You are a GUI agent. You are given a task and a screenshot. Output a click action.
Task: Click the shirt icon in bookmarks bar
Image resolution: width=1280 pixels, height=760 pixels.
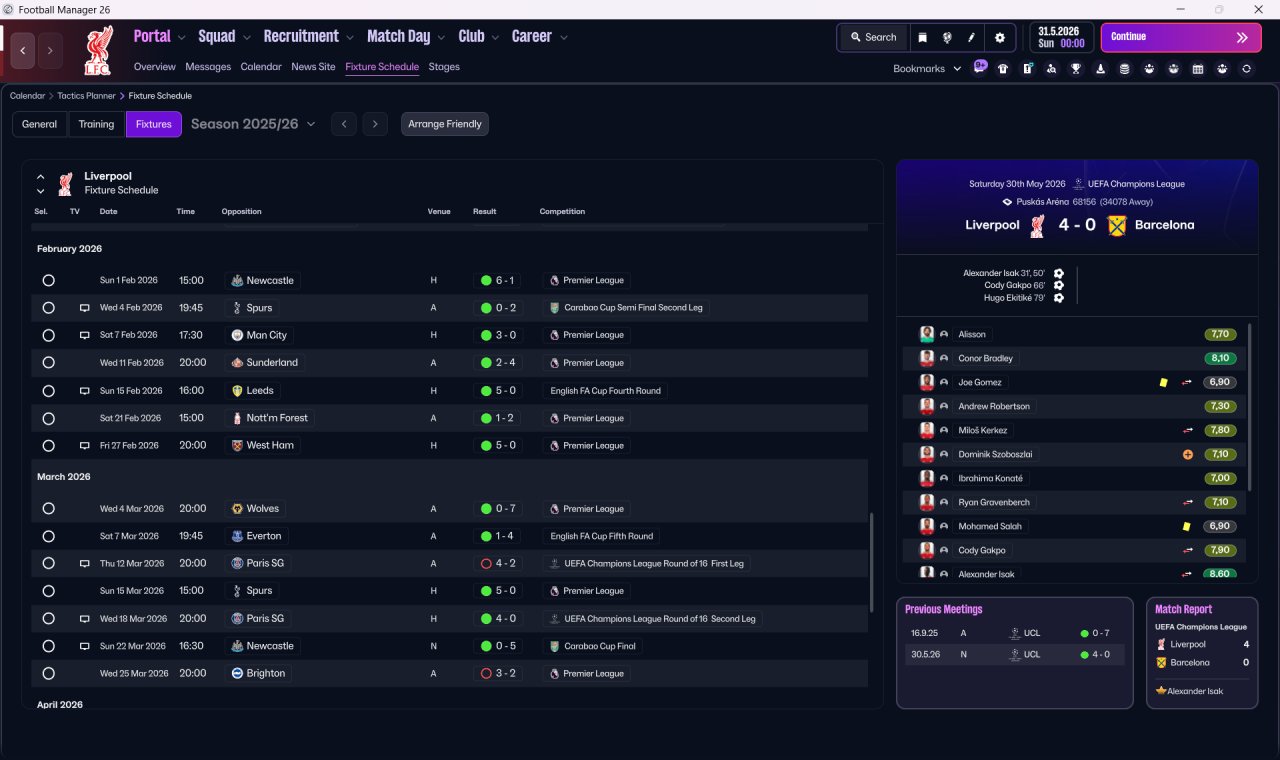pos(1003,69)
